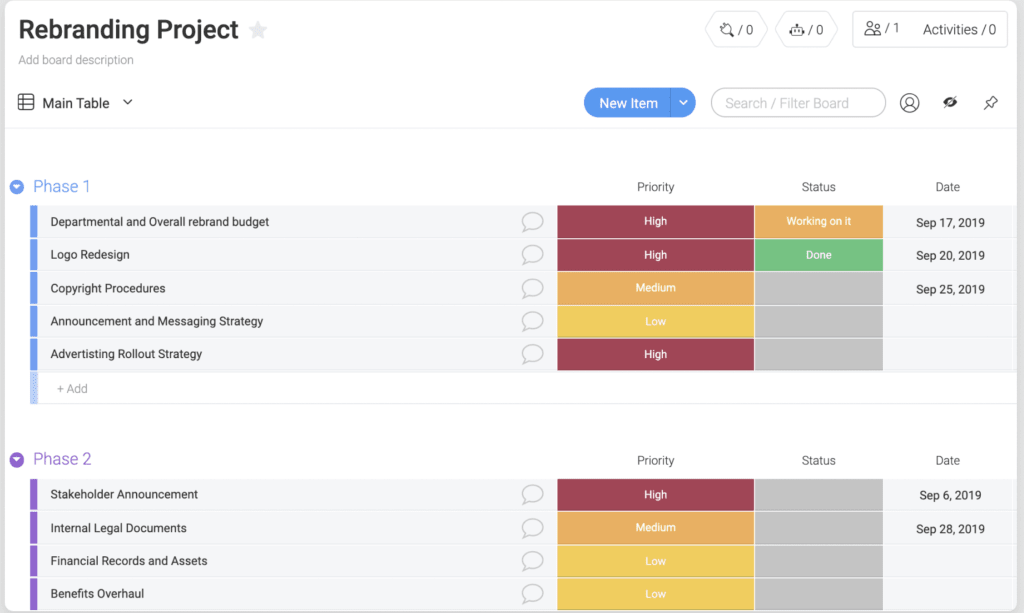Open chat bubble on Stakeholder Announcement
The height and width of the screenshot is (613, 1024).
pos(531,494)
